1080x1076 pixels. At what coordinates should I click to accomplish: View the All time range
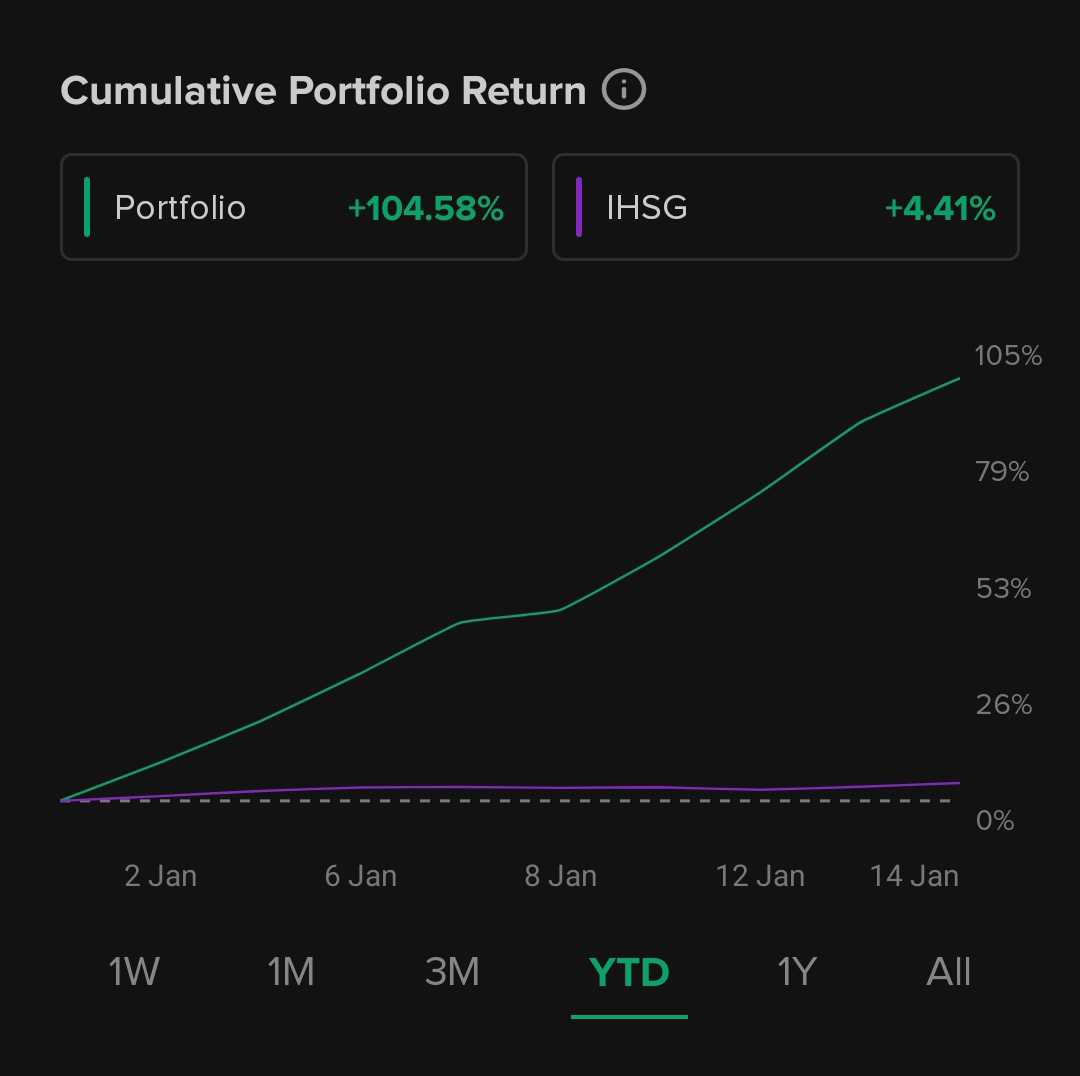point(948,971)
